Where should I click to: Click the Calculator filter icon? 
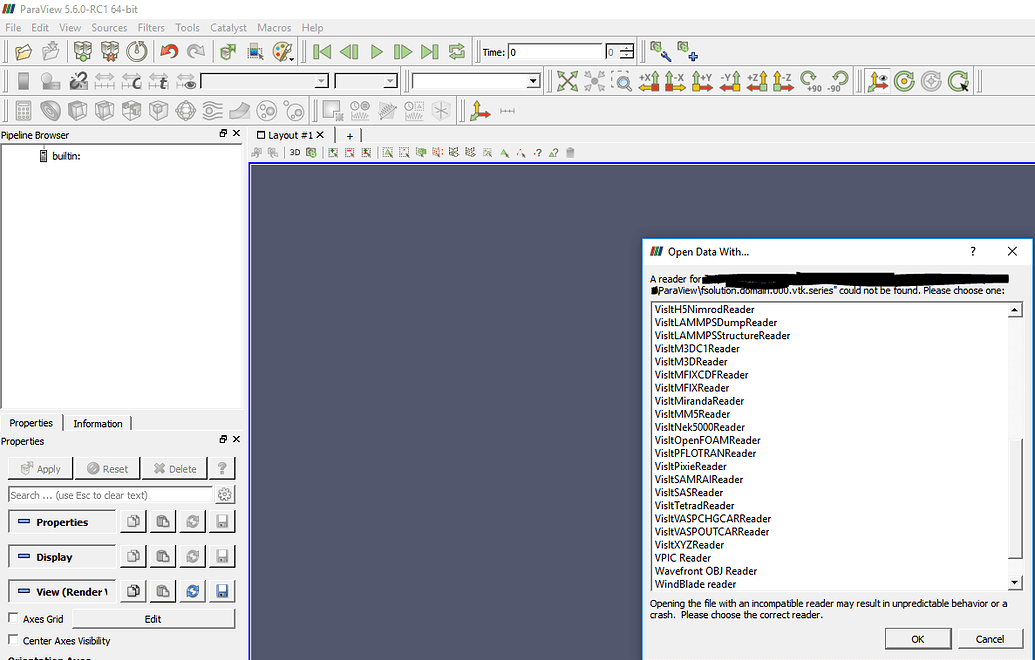[x=23, y=111]
